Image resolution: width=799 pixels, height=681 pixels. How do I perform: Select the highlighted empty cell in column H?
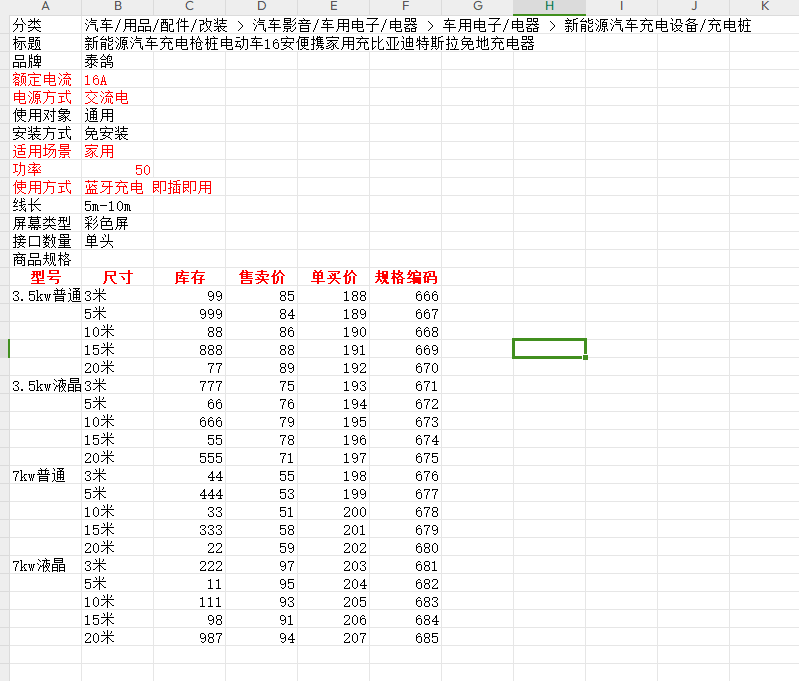tap(549, 349)
